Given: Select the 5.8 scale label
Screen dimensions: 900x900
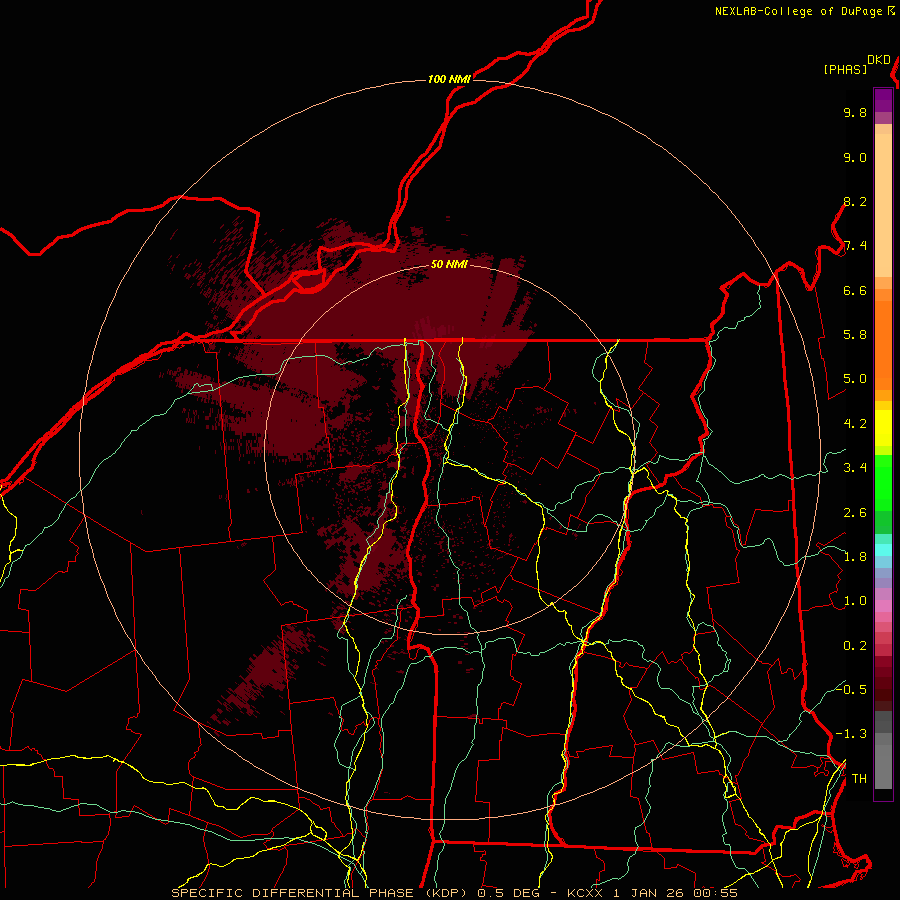Looking at the screenshot, I should point(855,335).
